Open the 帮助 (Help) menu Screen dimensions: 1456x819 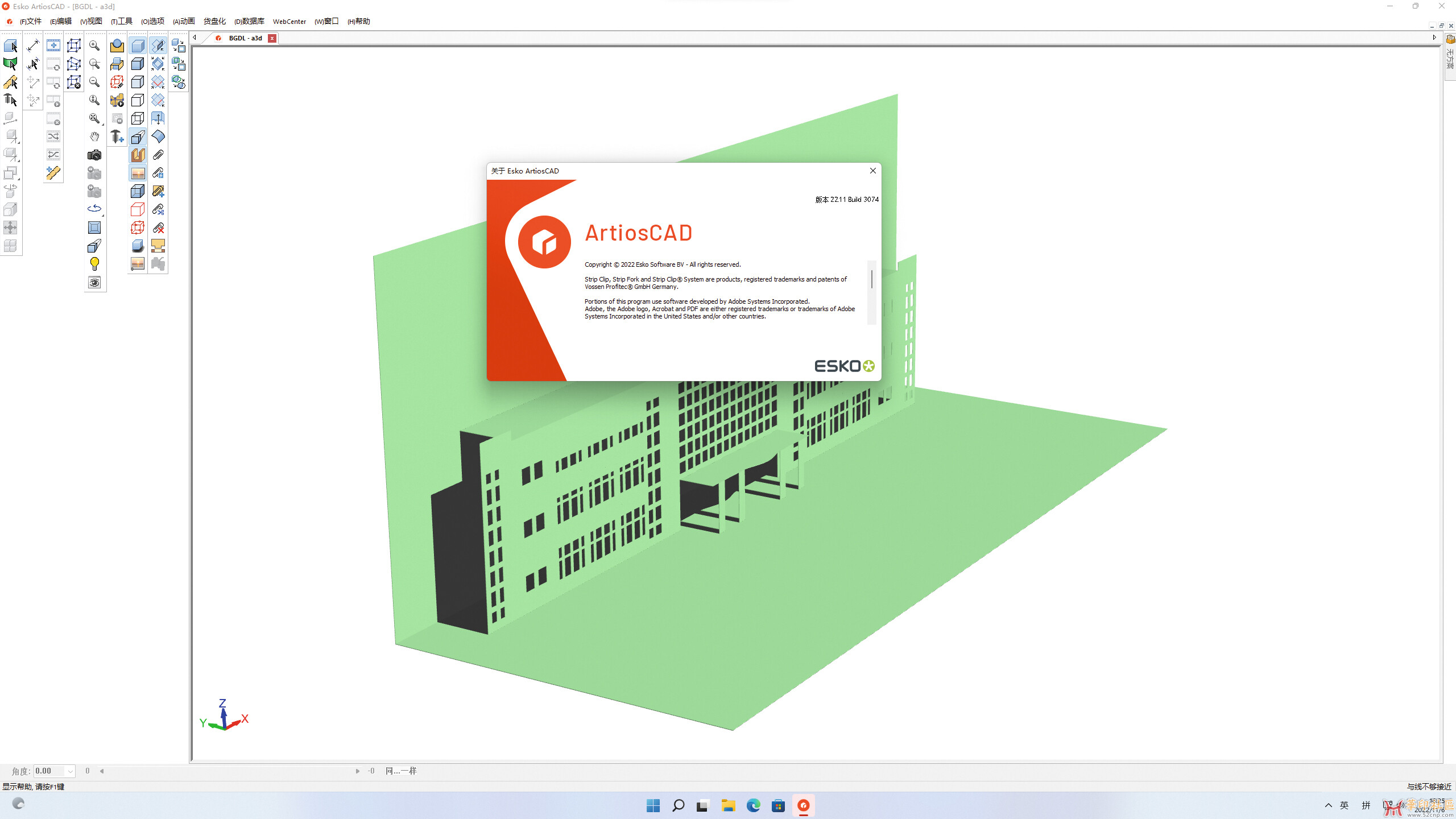359,21
